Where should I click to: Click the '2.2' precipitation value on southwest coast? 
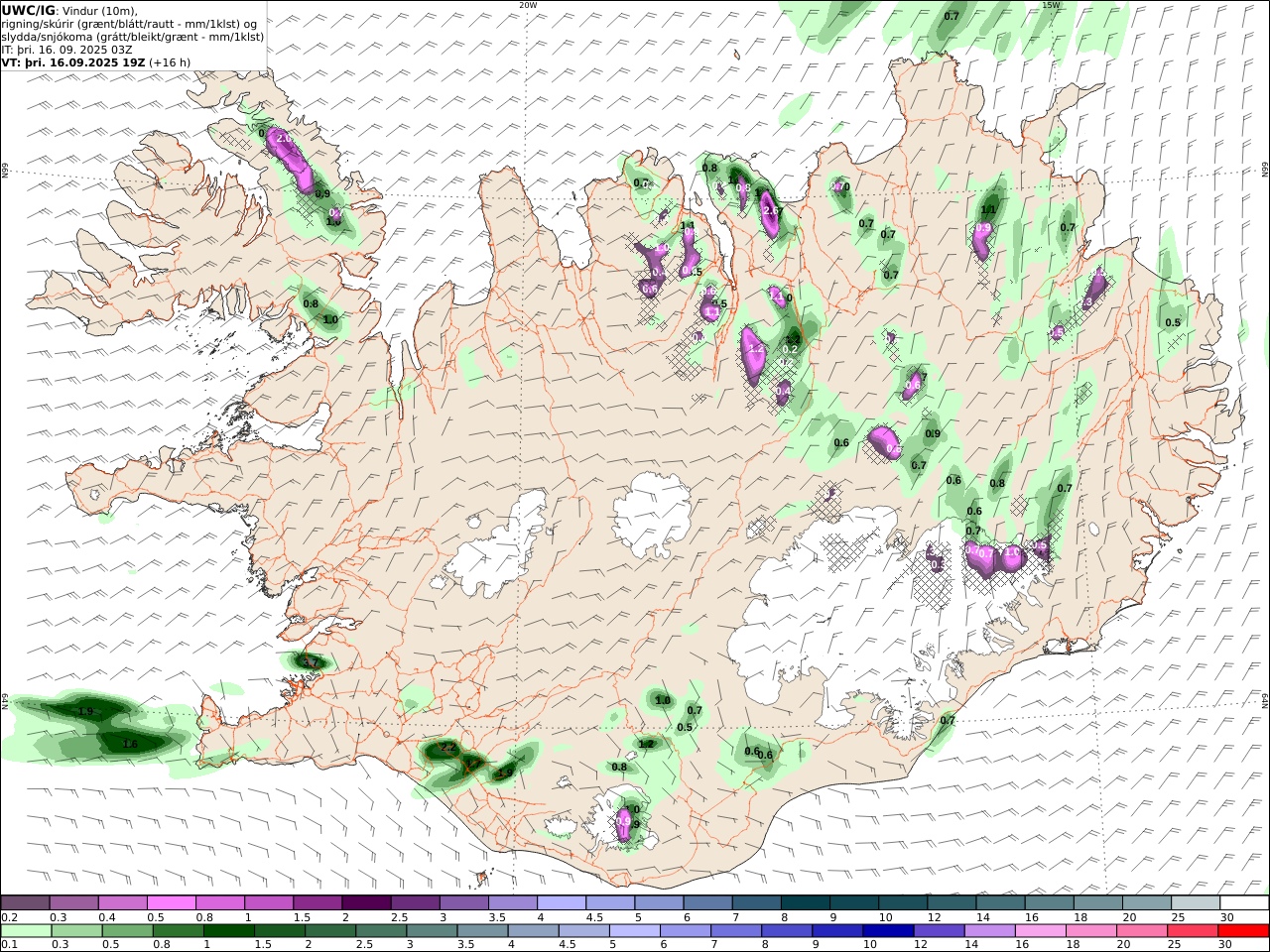coord(447,748)
